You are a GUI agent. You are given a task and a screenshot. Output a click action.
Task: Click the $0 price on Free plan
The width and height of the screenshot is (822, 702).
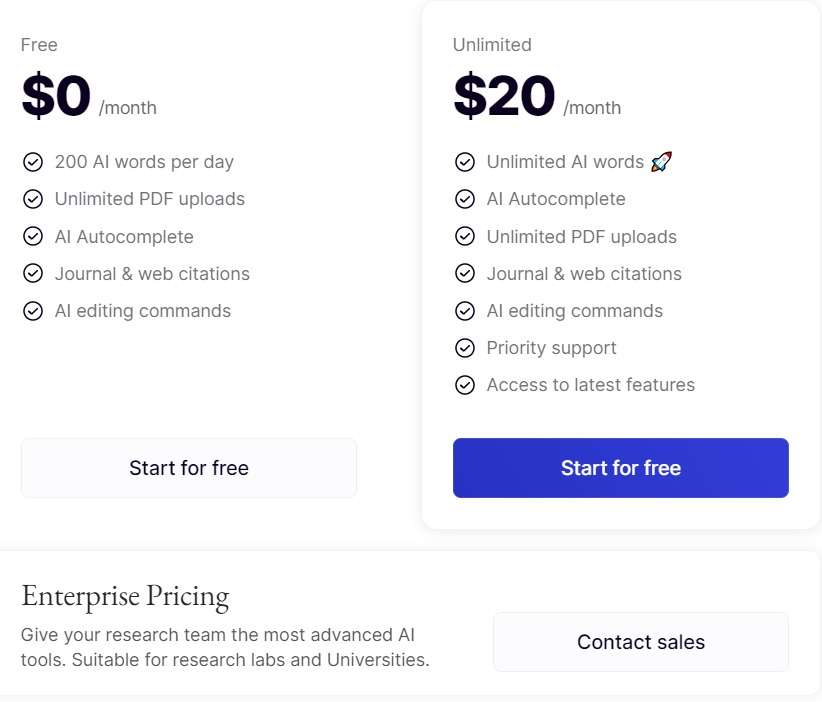point(56,96)
